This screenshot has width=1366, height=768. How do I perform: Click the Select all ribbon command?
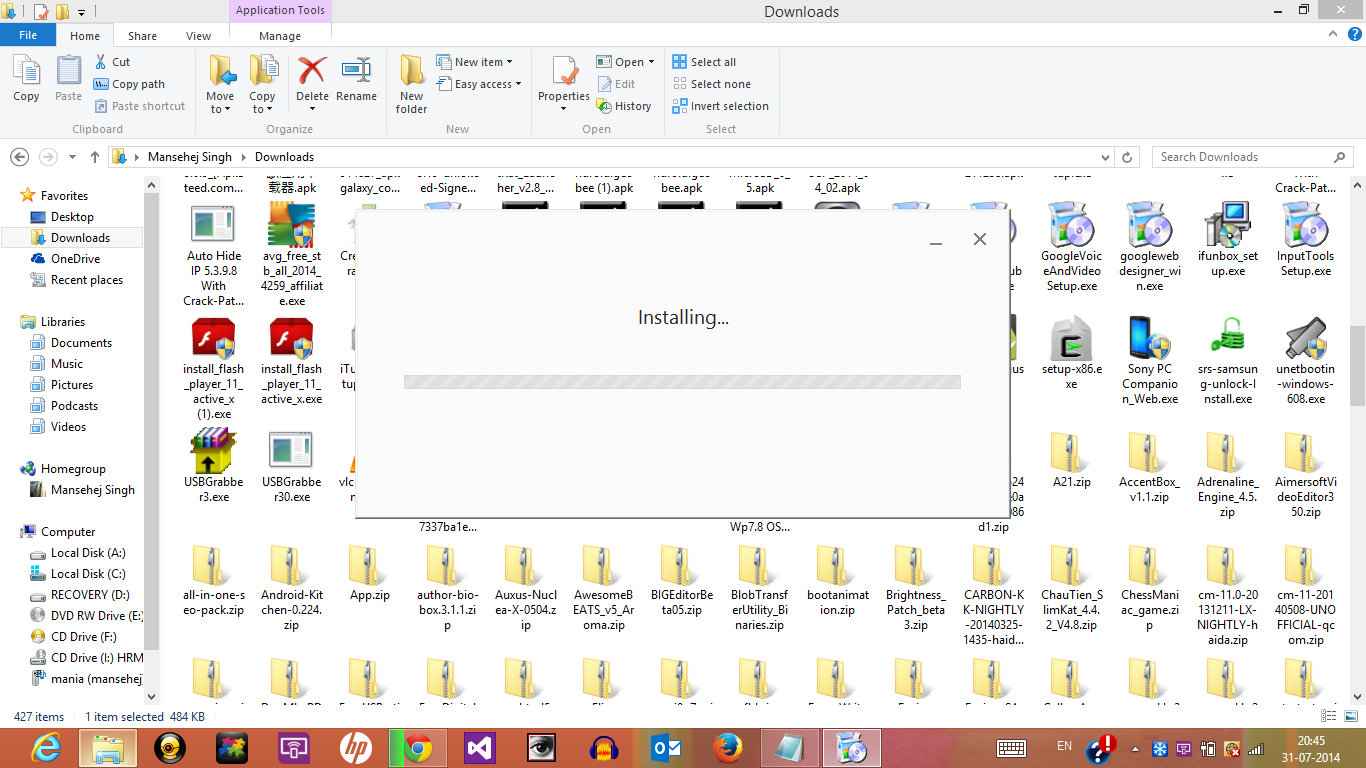coord(704,62)
